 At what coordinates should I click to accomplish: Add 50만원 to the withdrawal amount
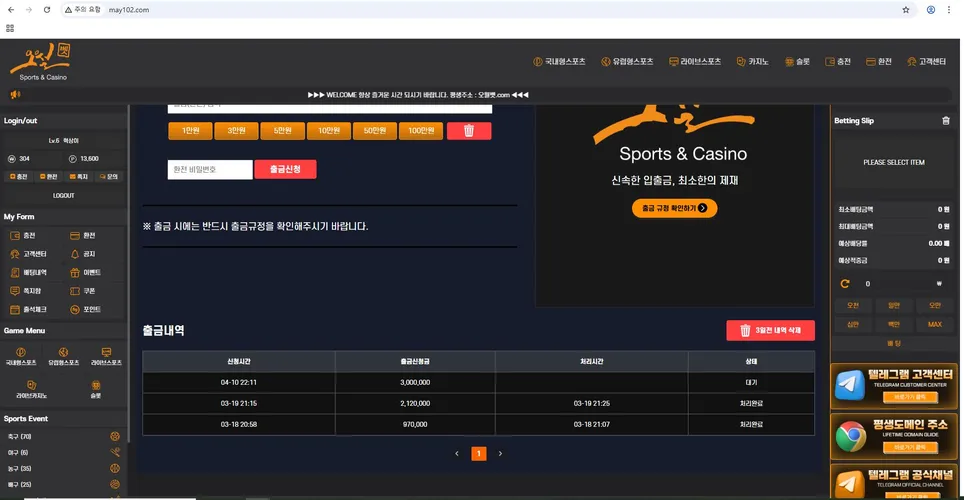click(375, 130)
